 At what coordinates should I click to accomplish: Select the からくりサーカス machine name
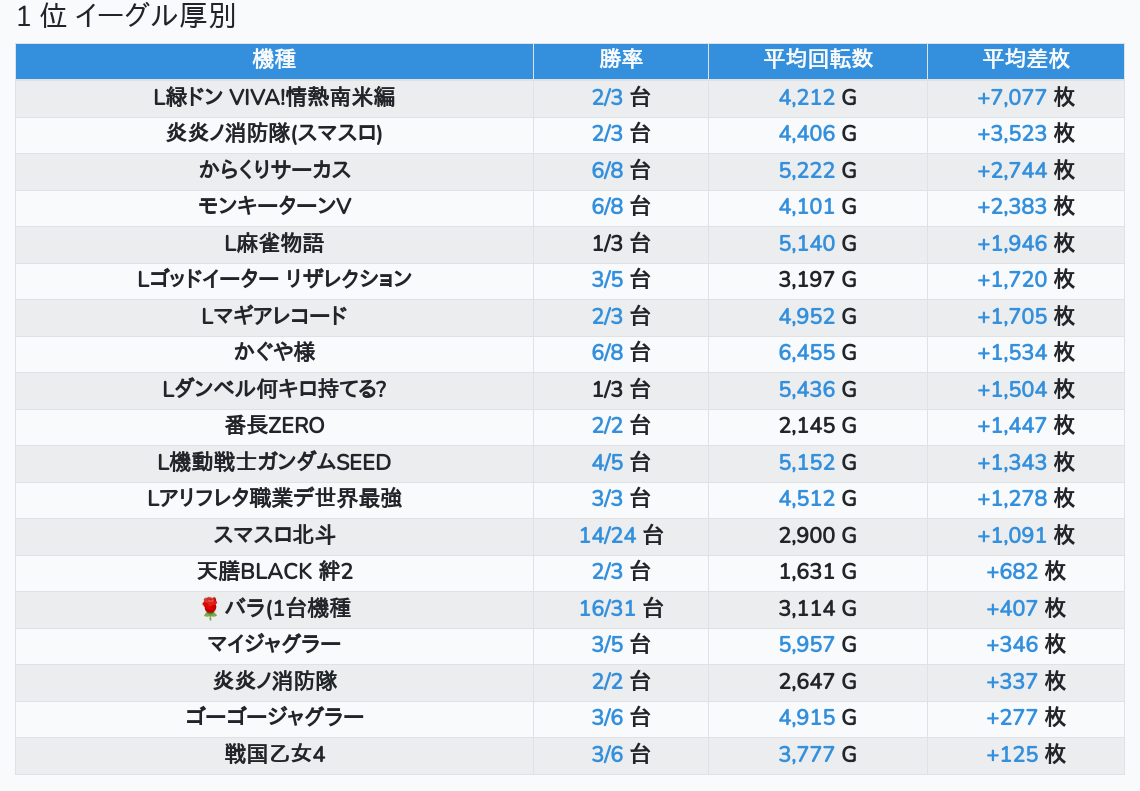point(274,170)
